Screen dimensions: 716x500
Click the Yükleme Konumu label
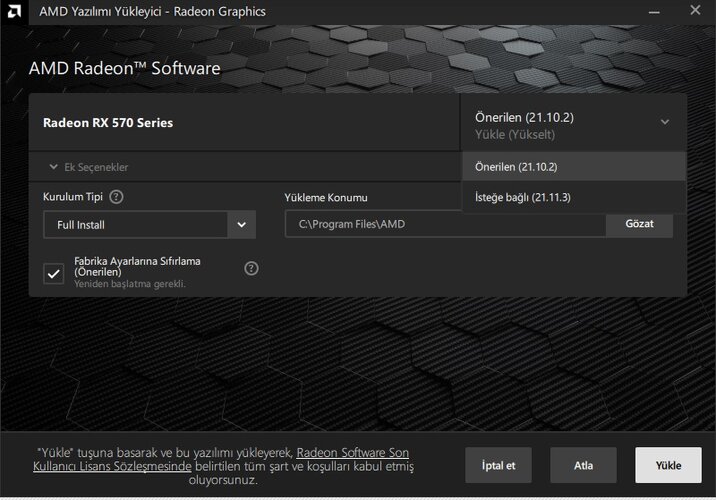tap(326, 198)
